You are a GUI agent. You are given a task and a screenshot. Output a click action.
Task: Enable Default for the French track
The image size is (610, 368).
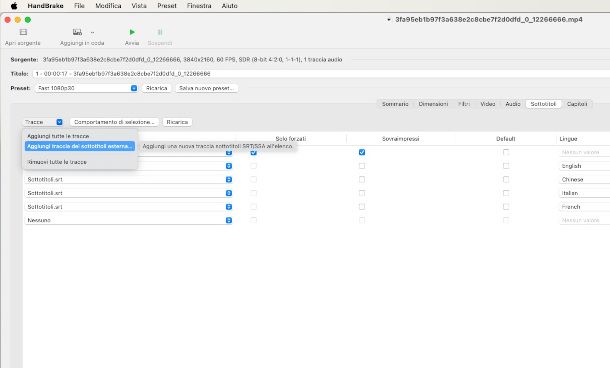(x=506, y=207)
